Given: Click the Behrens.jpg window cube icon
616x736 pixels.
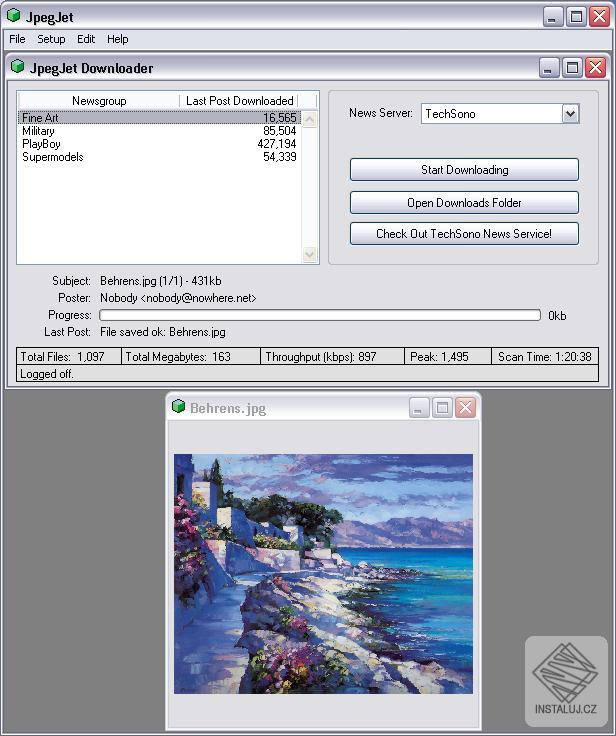Looking at the screenshot, I should click(178, 406).
